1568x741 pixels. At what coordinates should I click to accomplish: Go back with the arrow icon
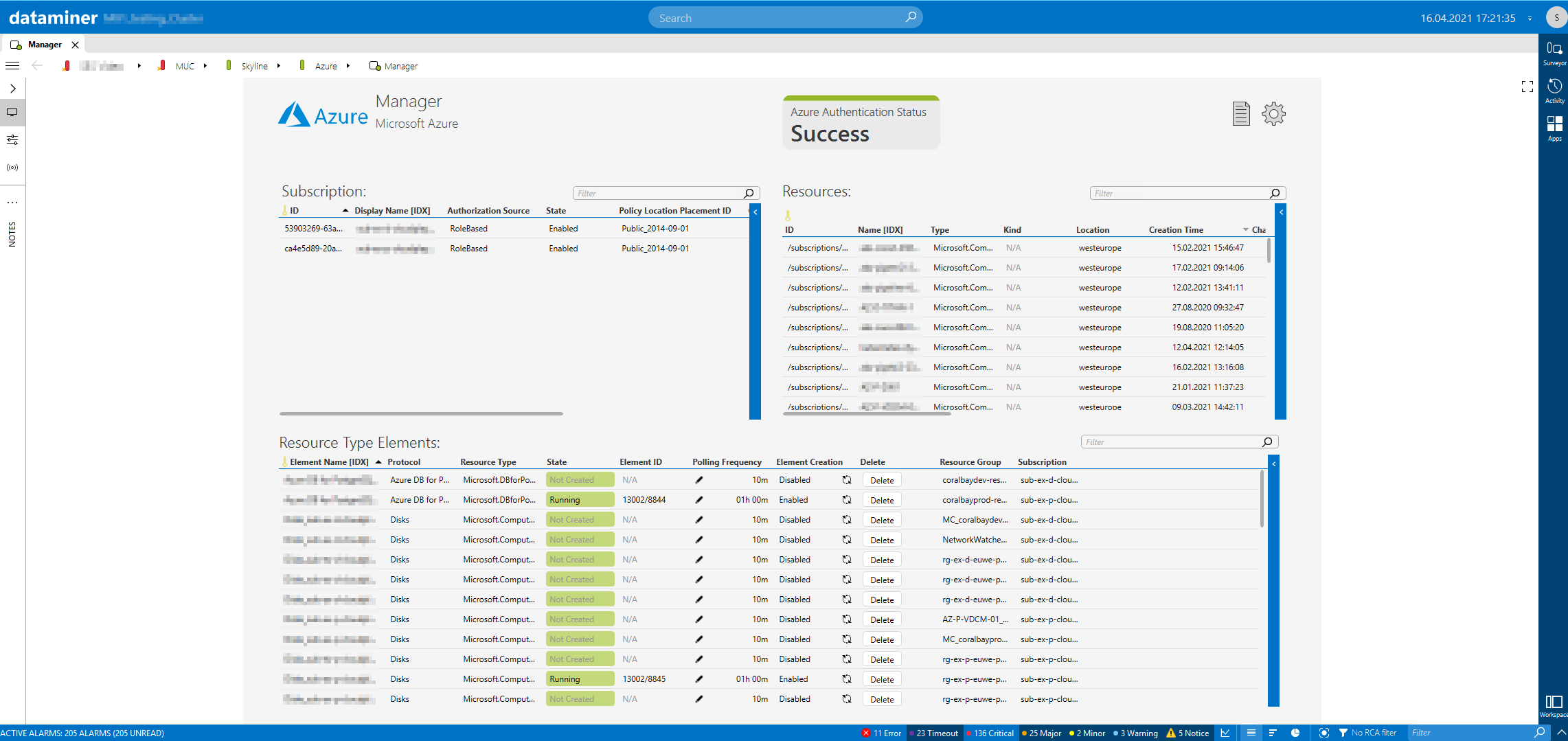pos(37,66)
